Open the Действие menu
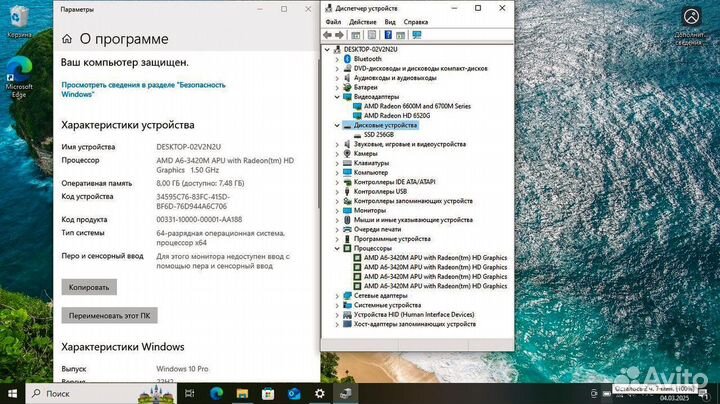This screenshot has height=404, width=720. pyautogui.click(x=362, y=22)
